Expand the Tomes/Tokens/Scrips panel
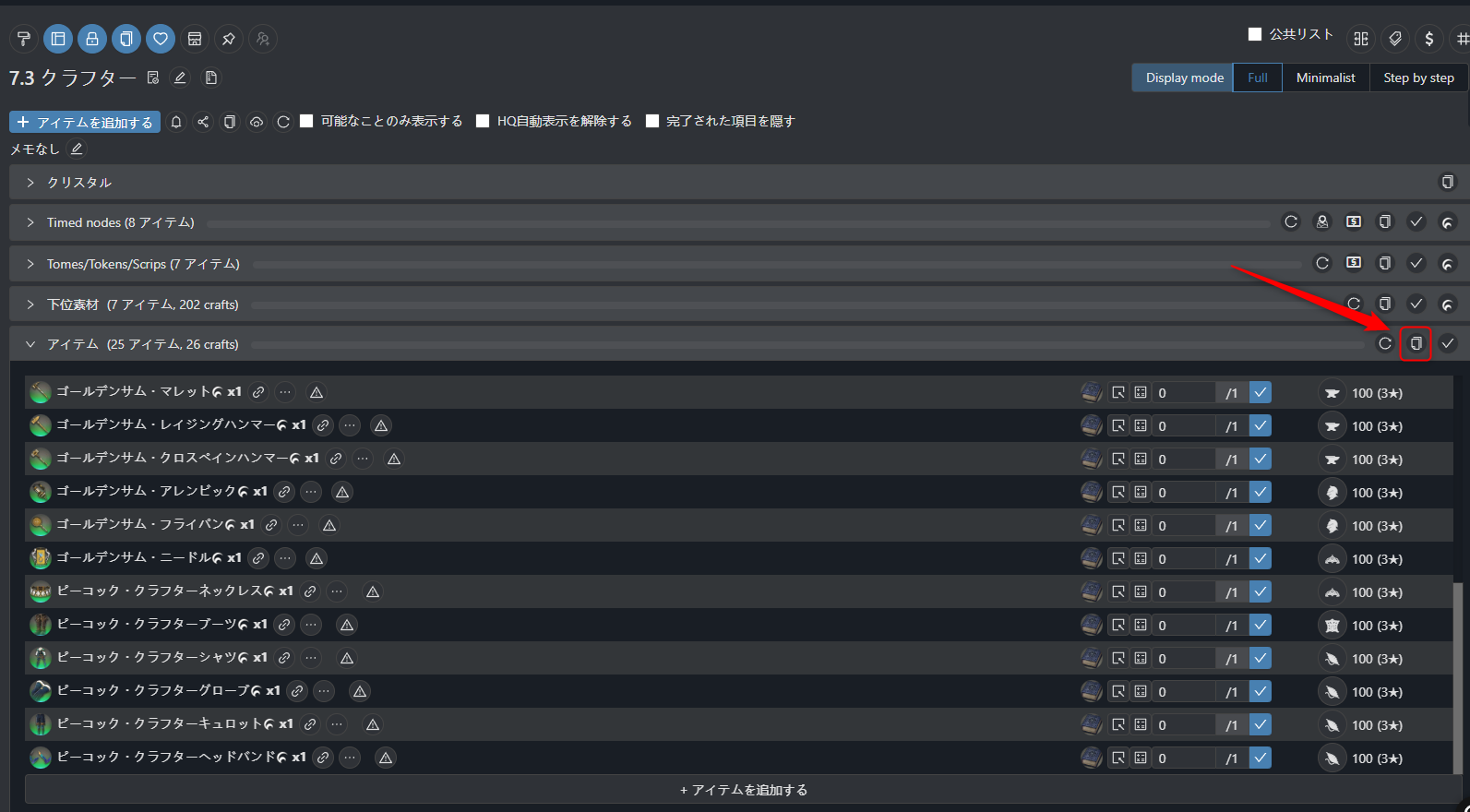 pos(30,264)
